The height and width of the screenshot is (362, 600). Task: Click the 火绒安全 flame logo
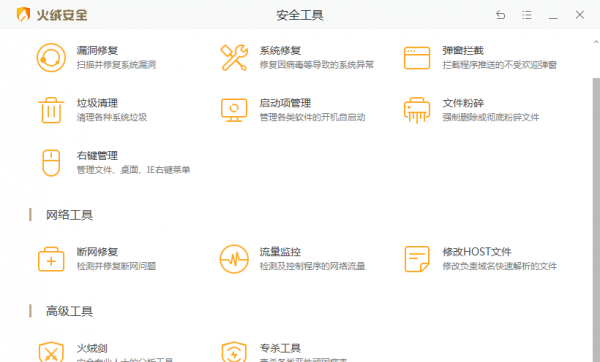point(23,15)
